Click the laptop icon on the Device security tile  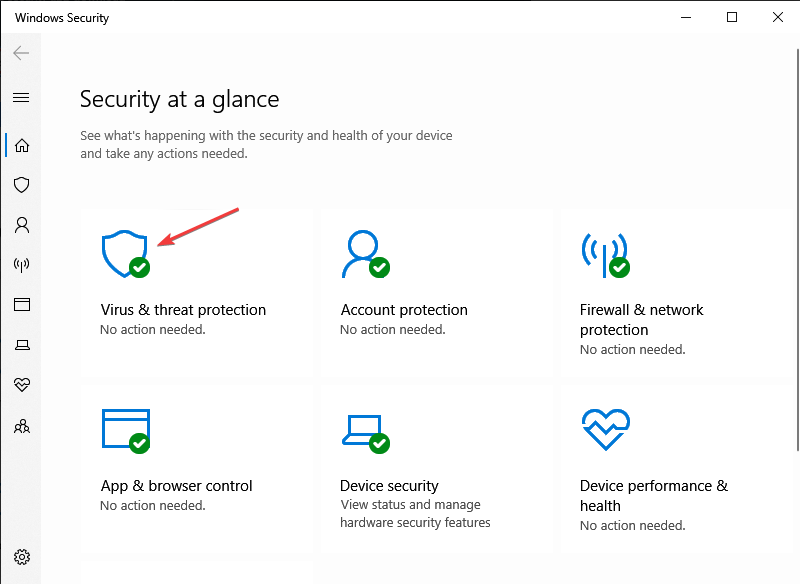point(365,428)
